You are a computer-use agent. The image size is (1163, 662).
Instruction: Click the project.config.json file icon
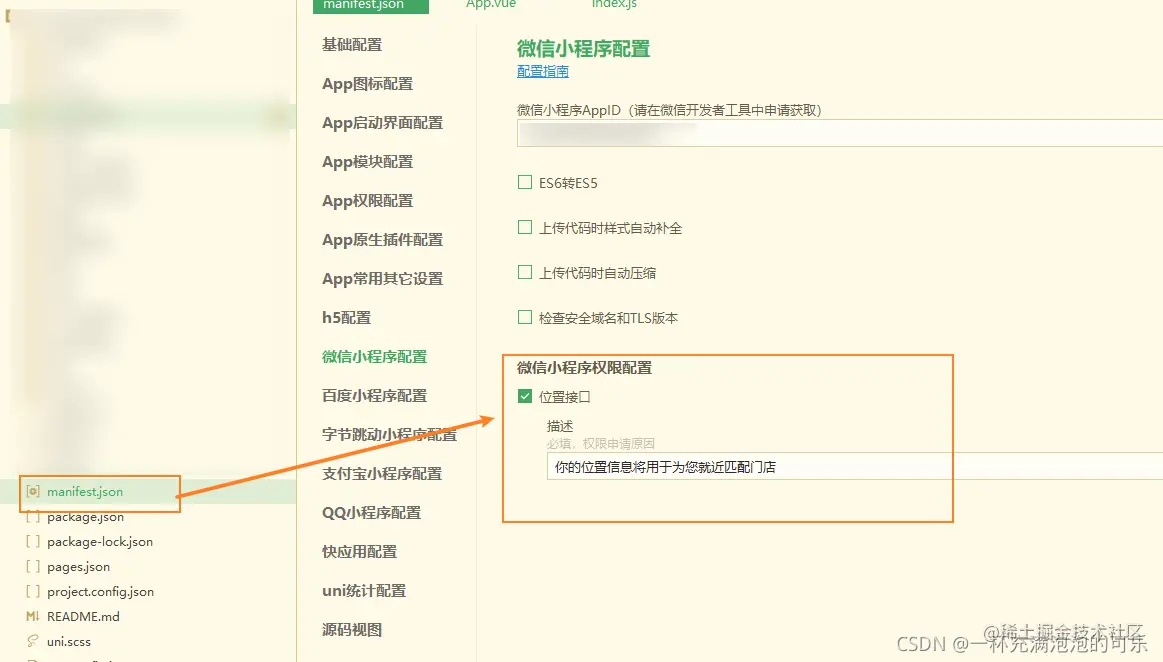33,591
